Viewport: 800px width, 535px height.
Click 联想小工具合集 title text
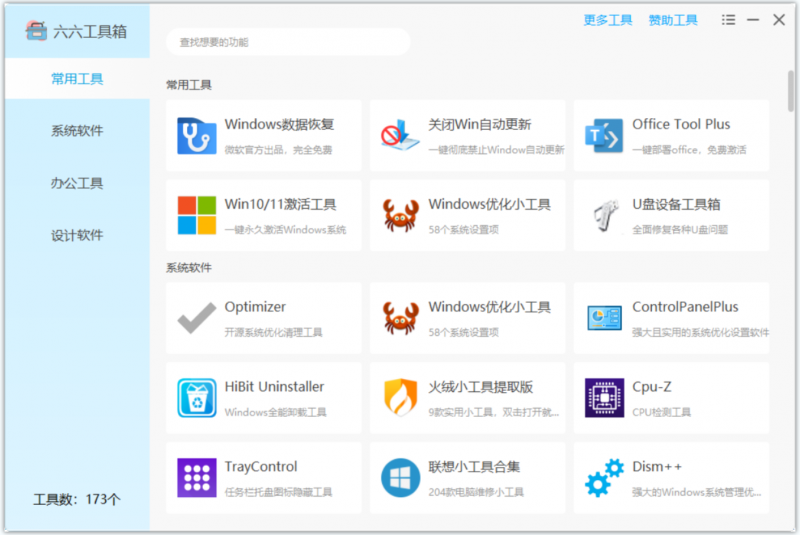[474, 467]
